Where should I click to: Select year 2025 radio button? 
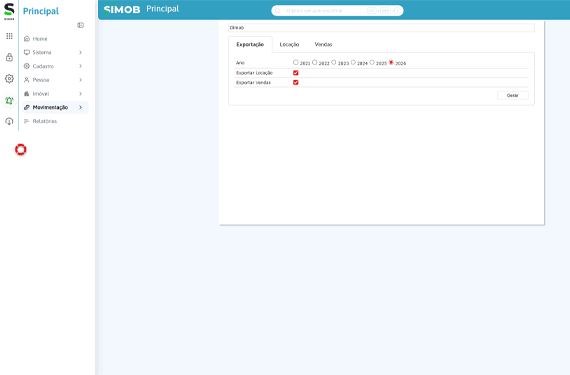pyautogui.click(x=372, y=62)
